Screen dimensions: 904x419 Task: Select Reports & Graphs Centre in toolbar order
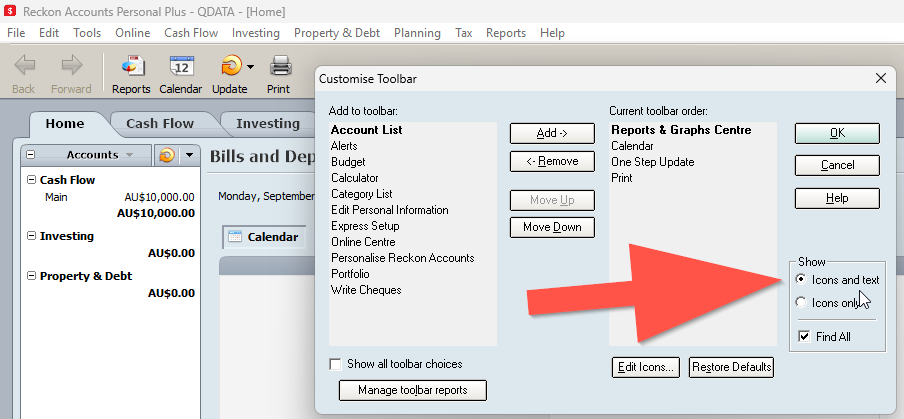tap(681, 130)
